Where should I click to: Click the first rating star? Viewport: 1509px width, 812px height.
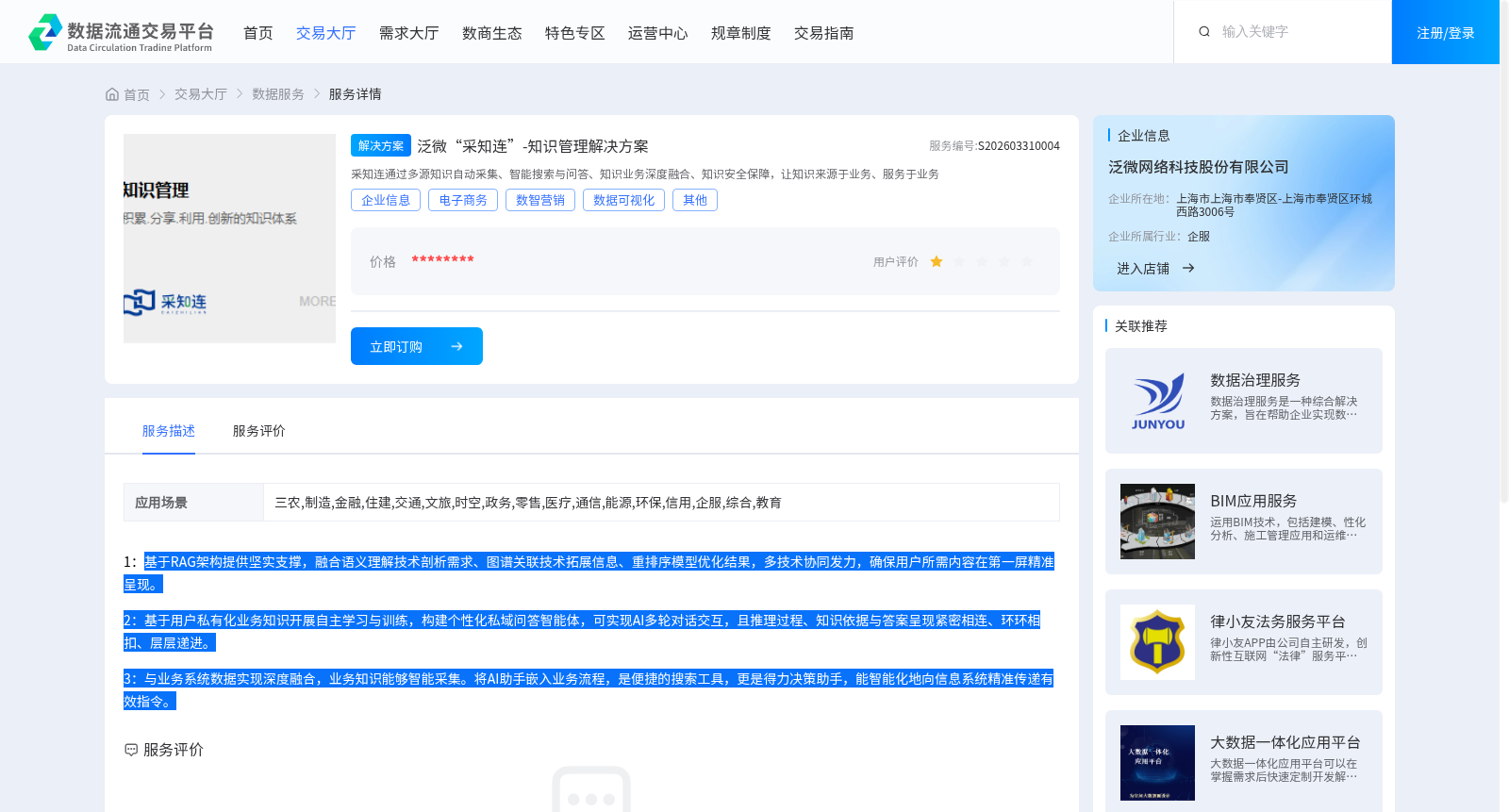937,262
